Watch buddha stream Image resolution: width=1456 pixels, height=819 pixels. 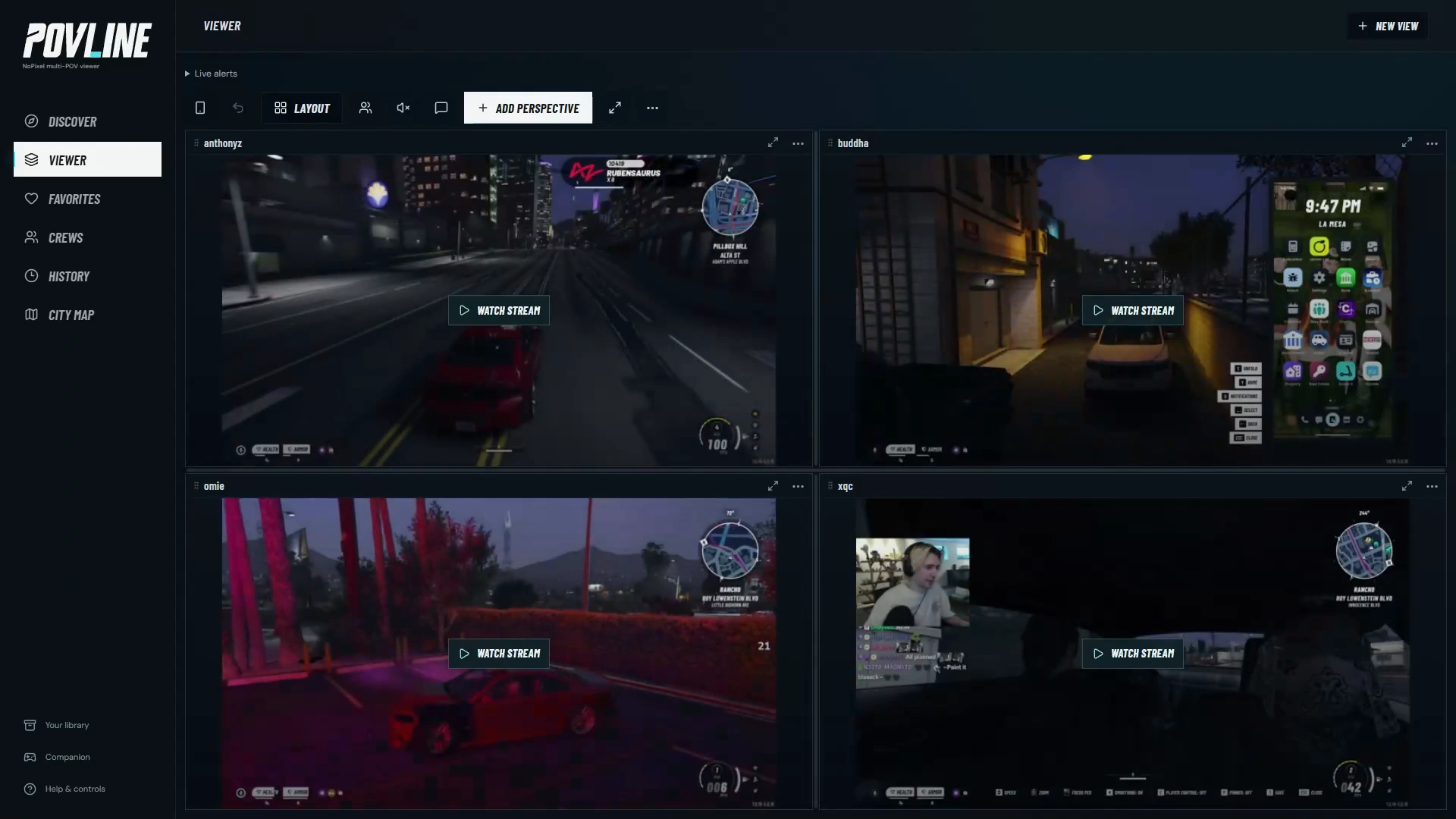click(1133, 310)
